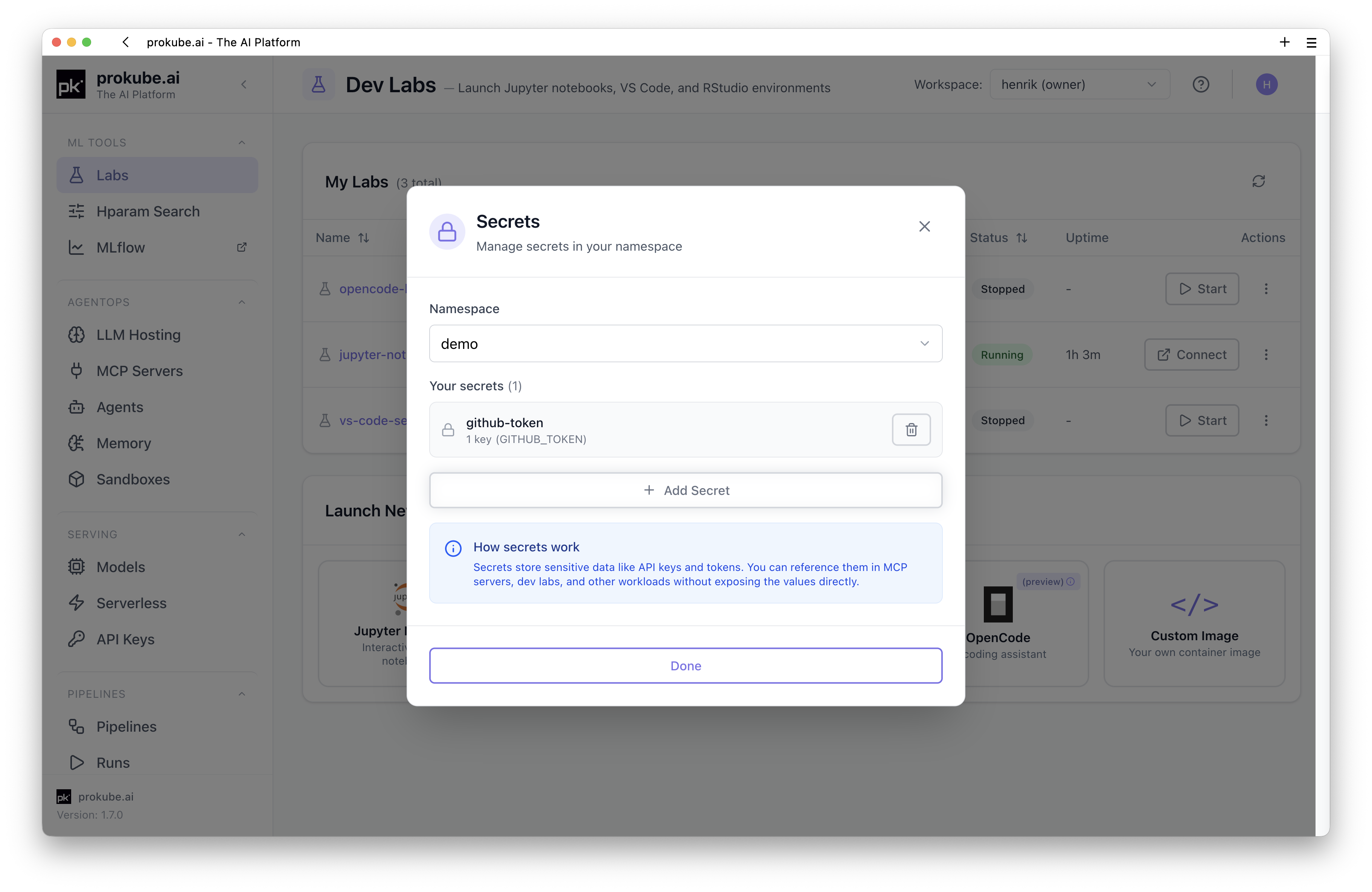Open the Workspace henrik (owner) dropdown
Screen dimensions: 1372x892
coord(1079,85)
